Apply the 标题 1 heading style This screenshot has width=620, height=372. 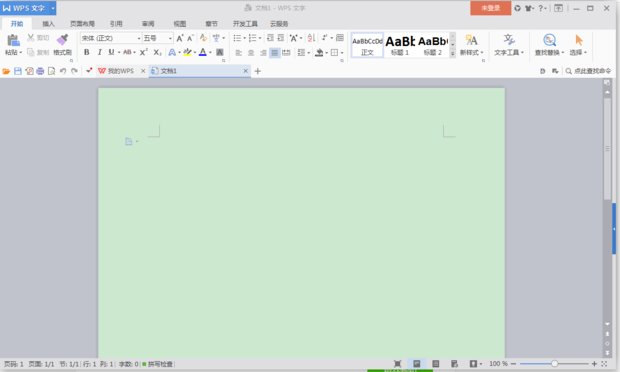tap(400, 45)
